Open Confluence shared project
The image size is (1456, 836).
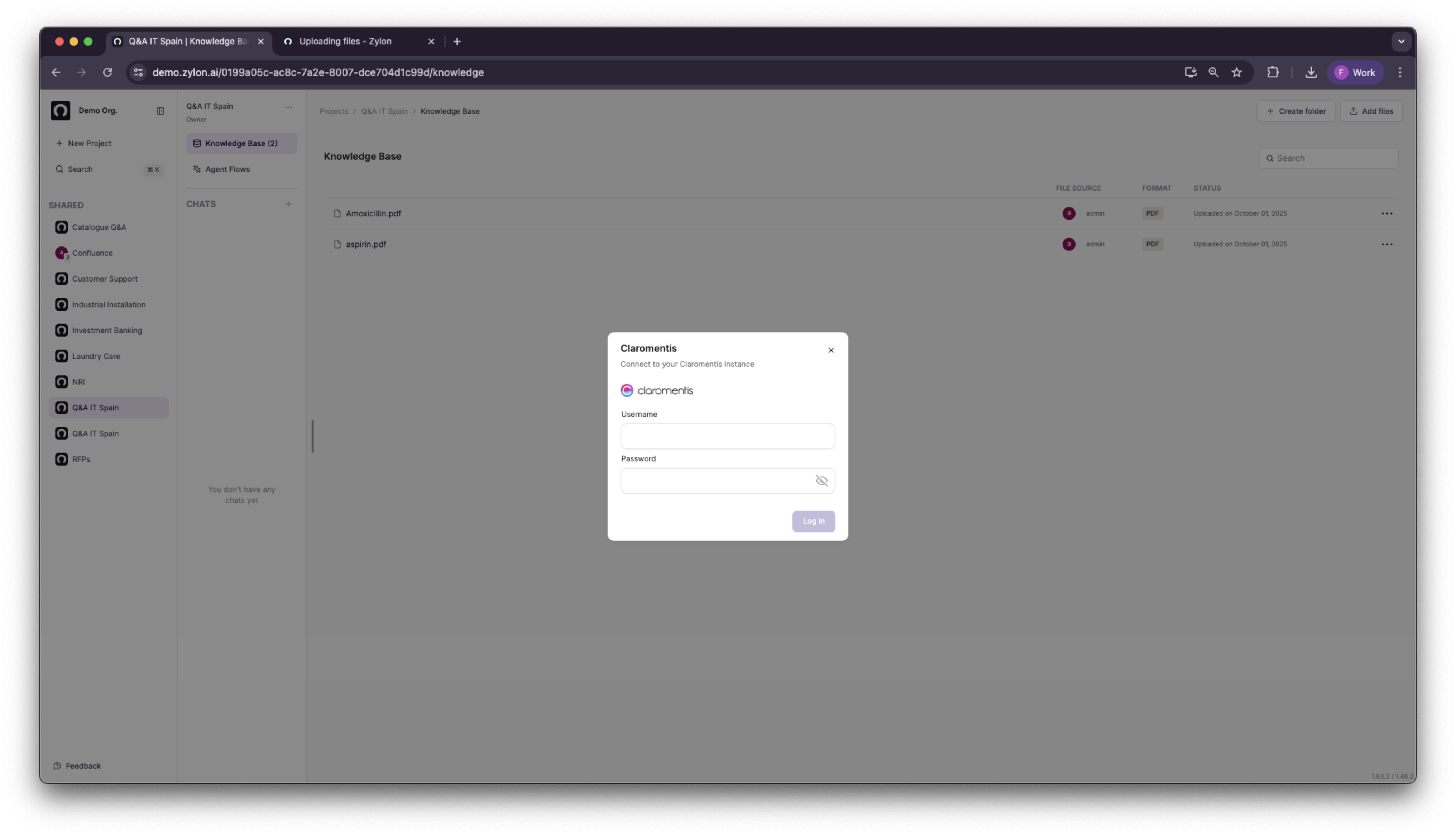[x=92, y=253]
